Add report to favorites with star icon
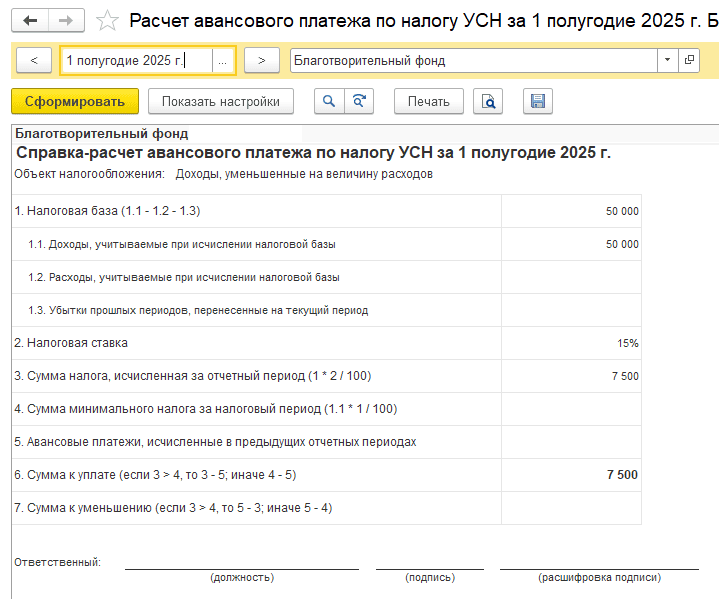Image resolution: width=719 pixels, height=599 pixels. pos(108,21)
